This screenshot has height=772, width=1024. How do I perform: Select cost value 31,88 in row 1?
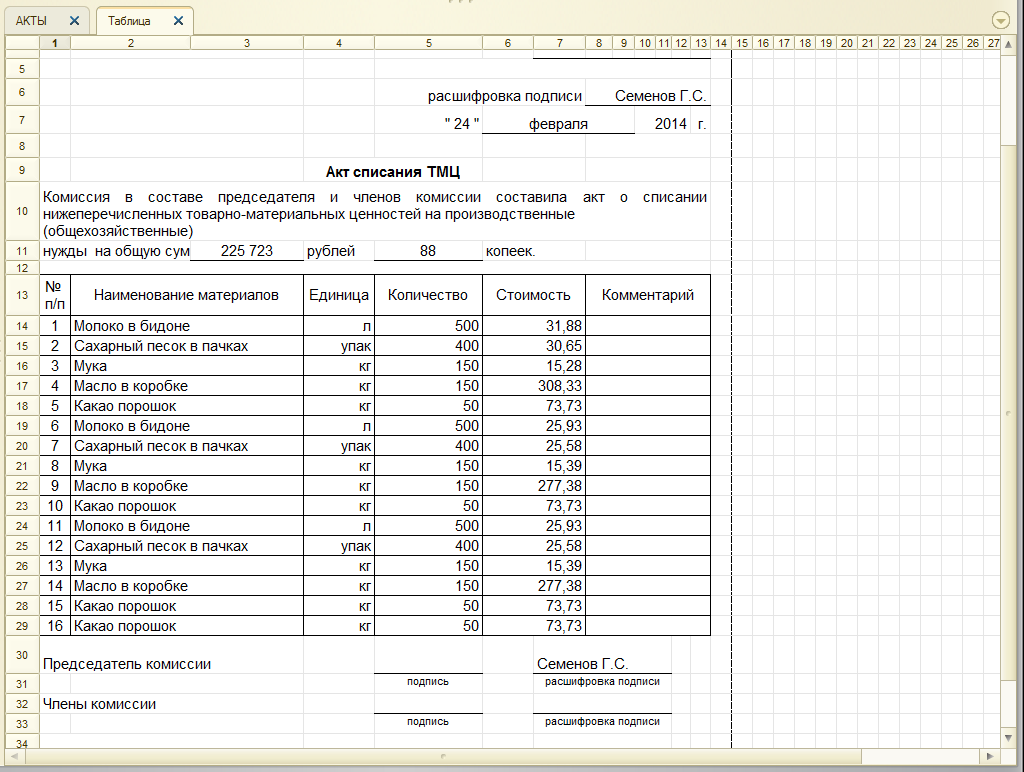coord(534,326)
